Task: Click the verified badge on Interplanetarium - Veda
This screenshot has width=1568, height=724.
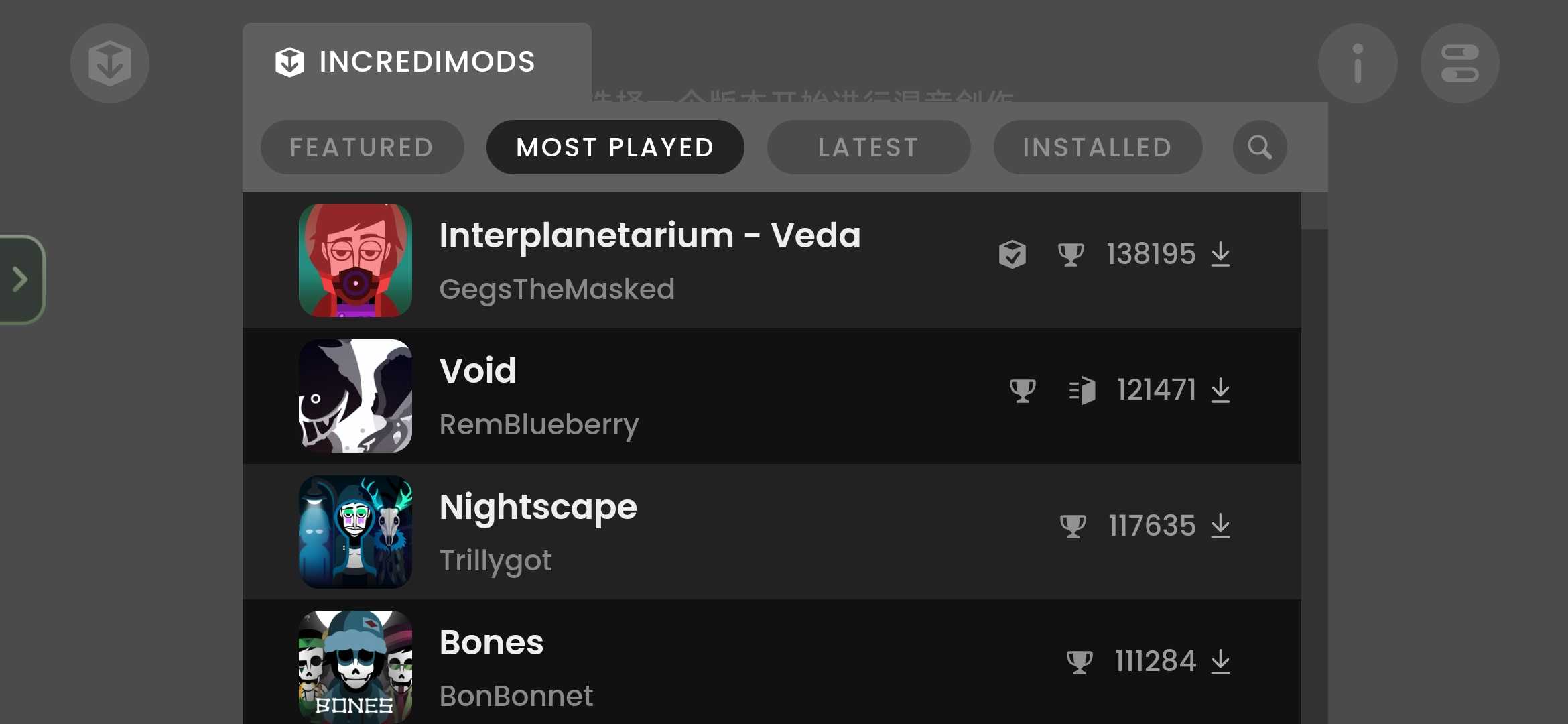Action: pos(1012,255)
